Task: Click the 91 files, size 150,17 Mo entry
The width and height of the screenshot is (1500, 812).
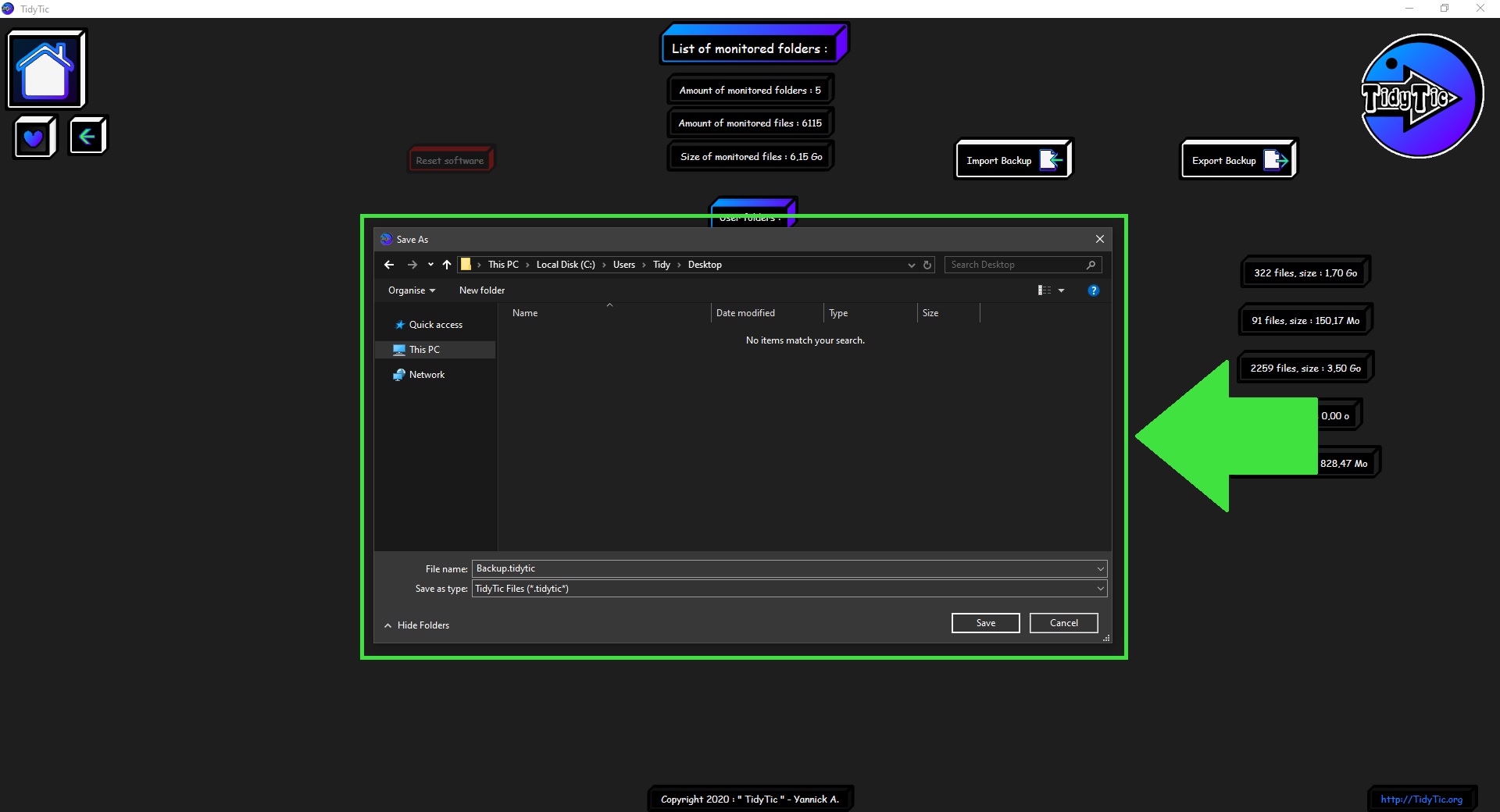Action: pos(1305,319)
